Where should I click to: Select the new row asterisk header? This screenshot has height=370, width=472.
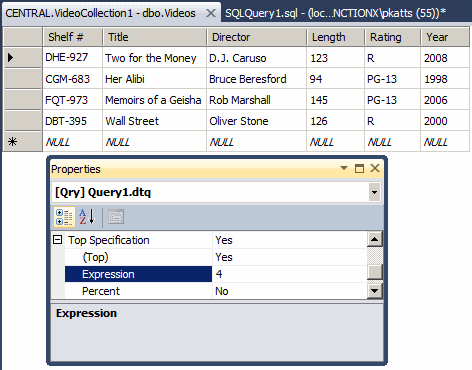pyautogui.click(x=22, y=142)
